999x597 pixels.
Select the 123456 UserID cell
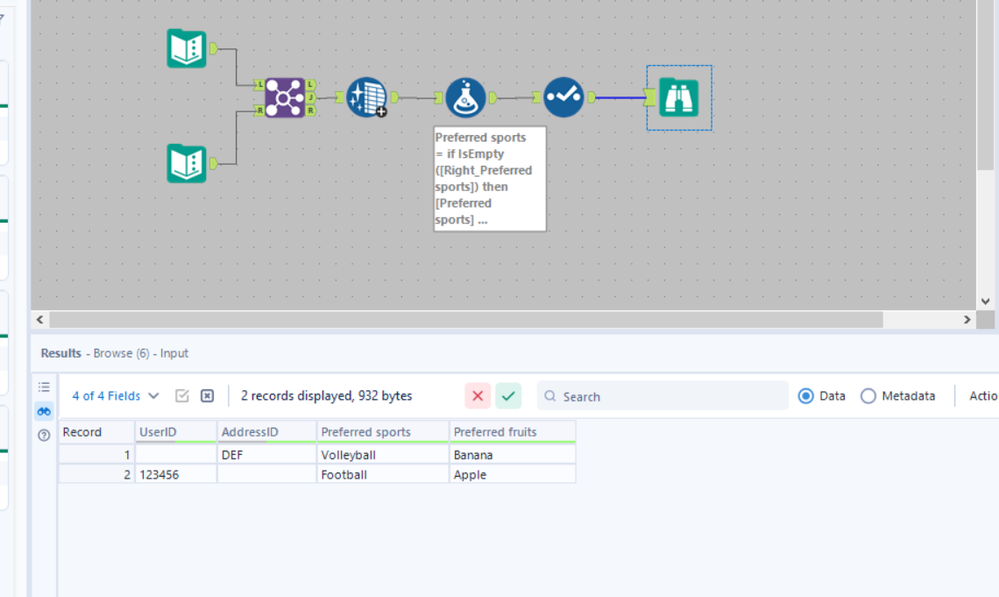pyautogui.click(x=176, y=475)
